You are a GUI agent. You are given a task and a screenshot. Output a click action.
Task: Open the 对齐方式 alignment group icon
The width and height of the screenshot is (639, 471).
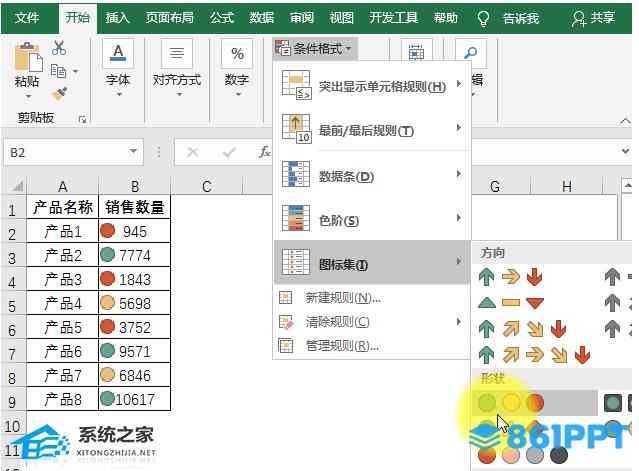pyautogui.click(x=176, y=53)
